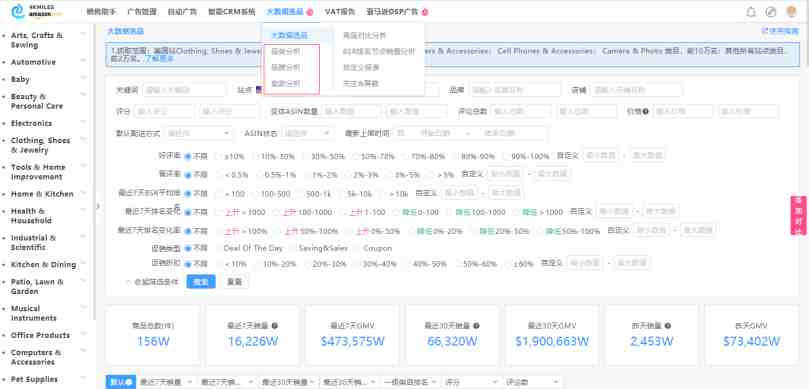The width and height of the screenshot is (809, 389).
Task: Click help icon beside 昨天销量 stat
Action: click(668, 326)
